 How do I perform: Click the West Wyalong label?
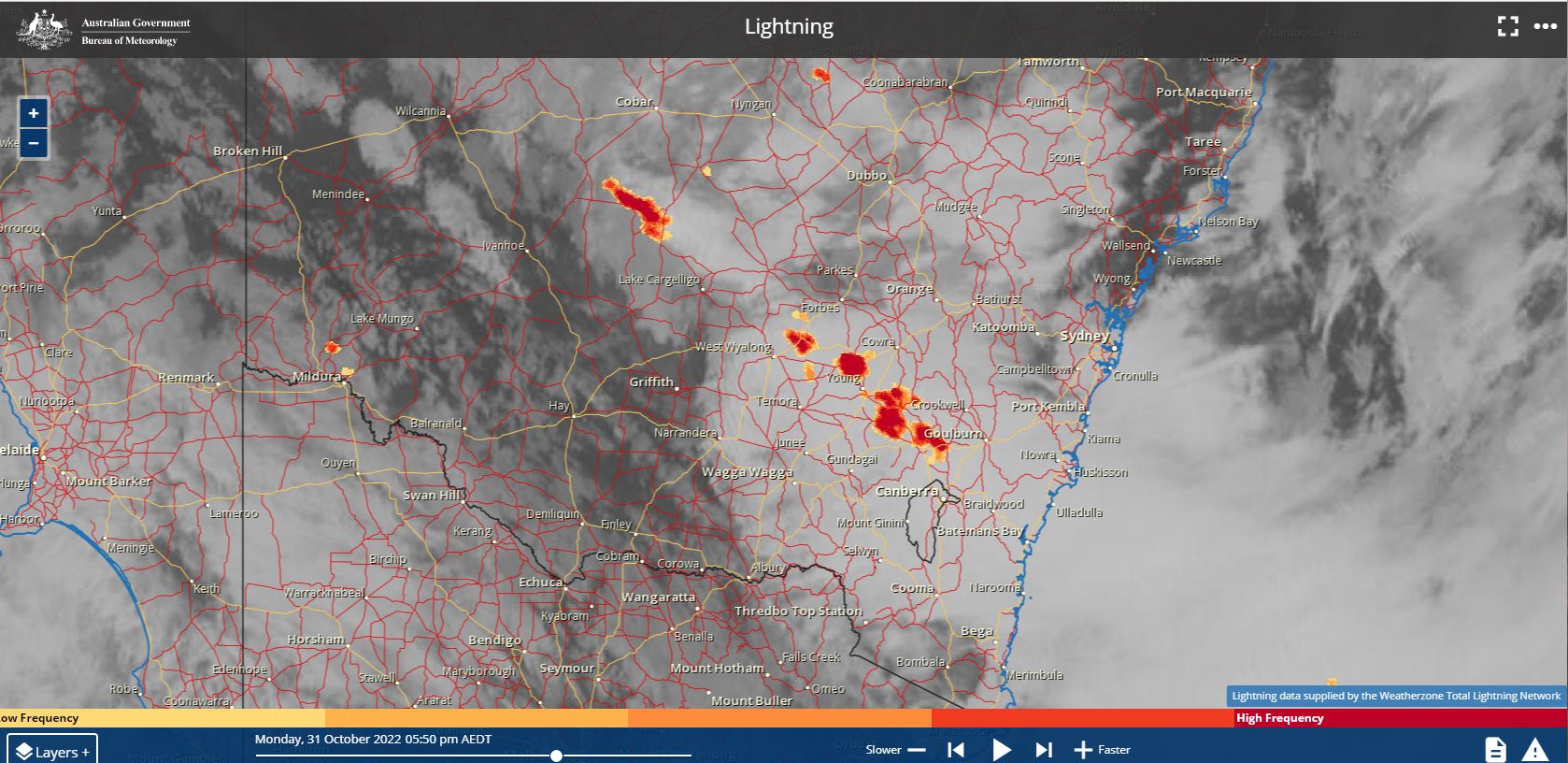click(x=734, y=347)
